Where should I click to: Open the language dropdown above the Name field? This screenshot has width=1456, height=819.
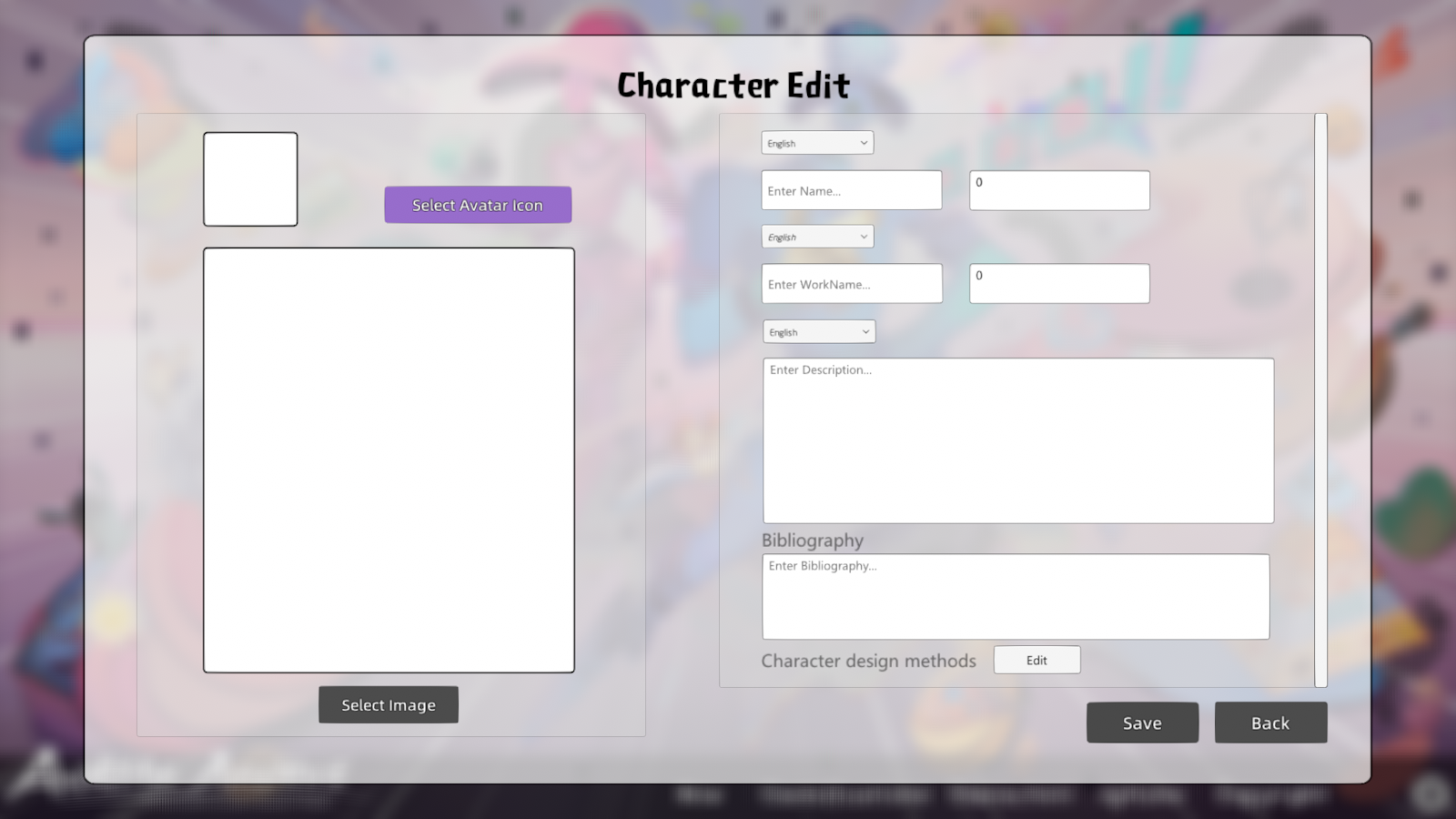(817, 143)
